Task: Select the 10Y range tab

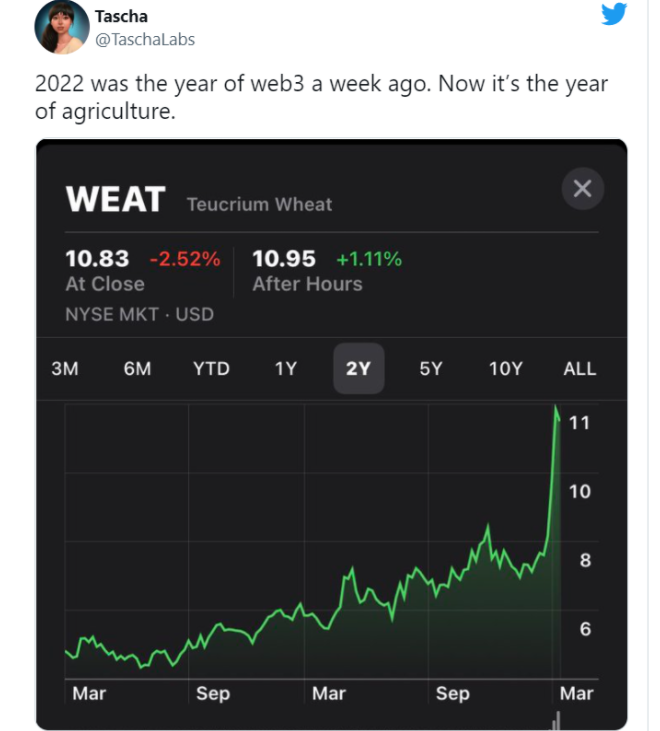Action: (x=505, y=368)
